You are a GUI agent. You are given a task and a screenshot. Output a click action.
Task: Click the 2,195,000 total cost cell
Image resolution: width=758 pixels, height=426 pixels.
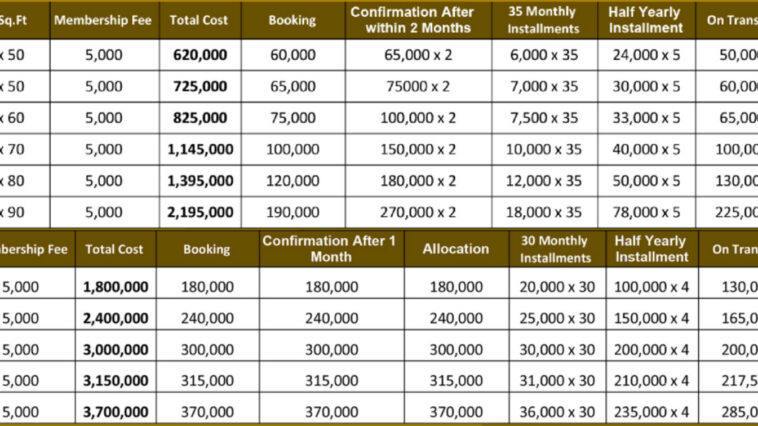[201, 212]
